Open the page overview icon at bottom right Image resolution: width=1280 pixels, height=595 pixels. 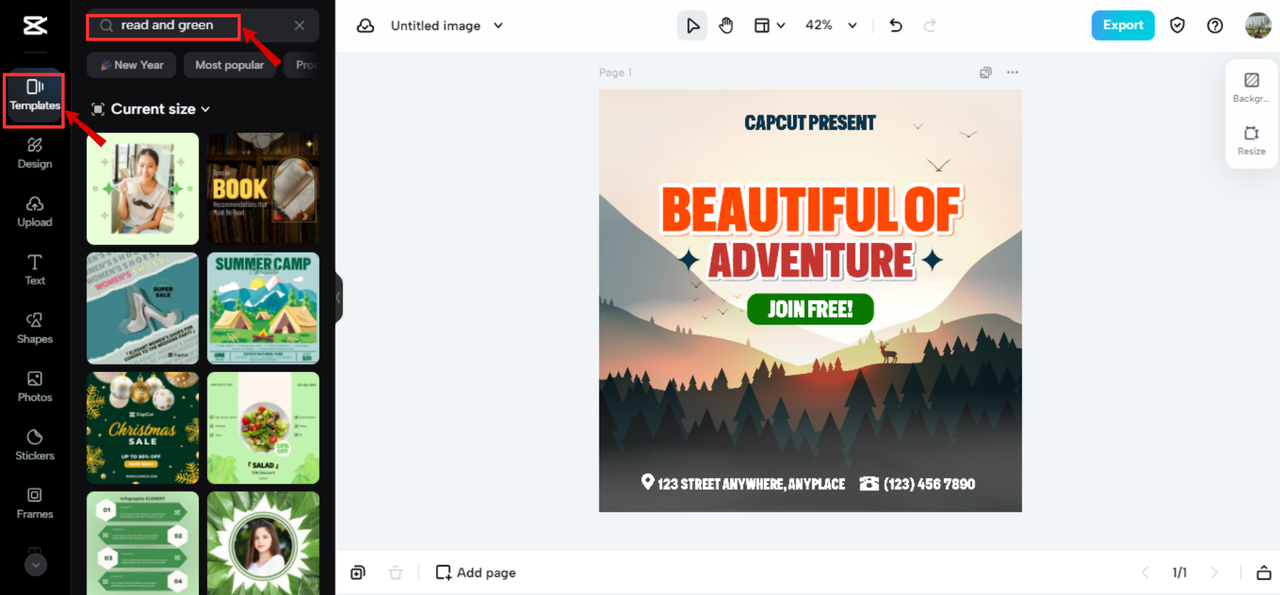point(1263,573)
